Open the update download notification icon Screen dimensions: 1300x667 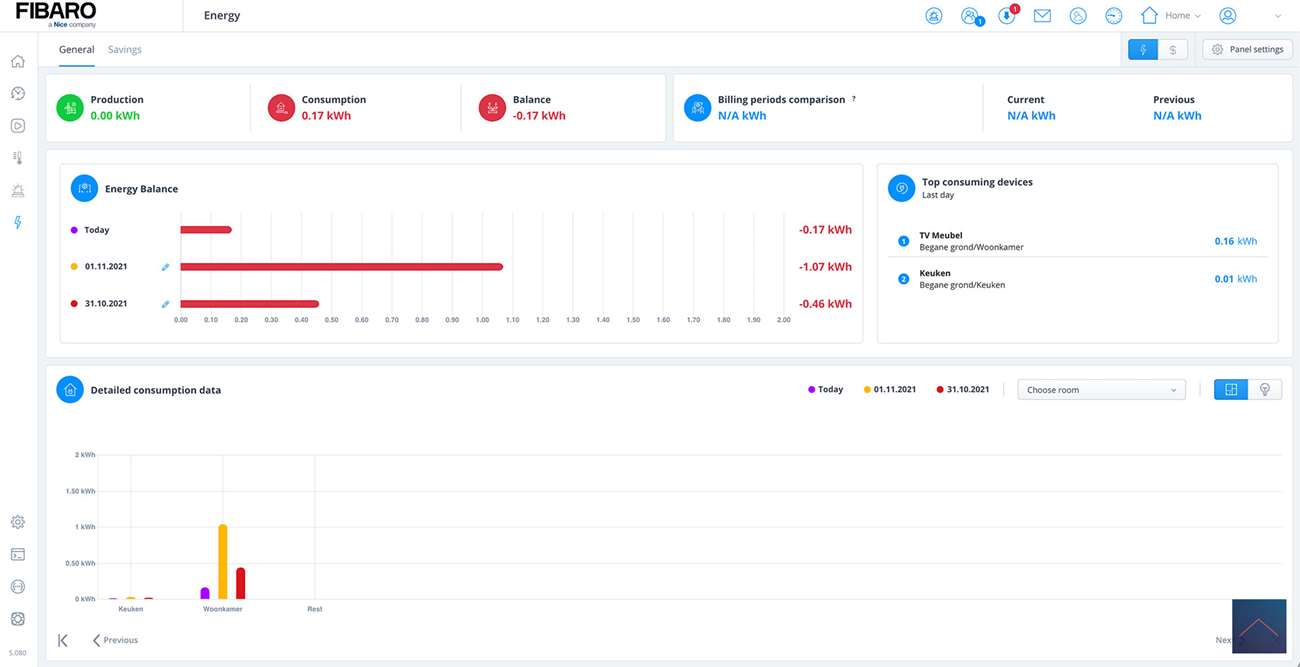pos(1006,16)
